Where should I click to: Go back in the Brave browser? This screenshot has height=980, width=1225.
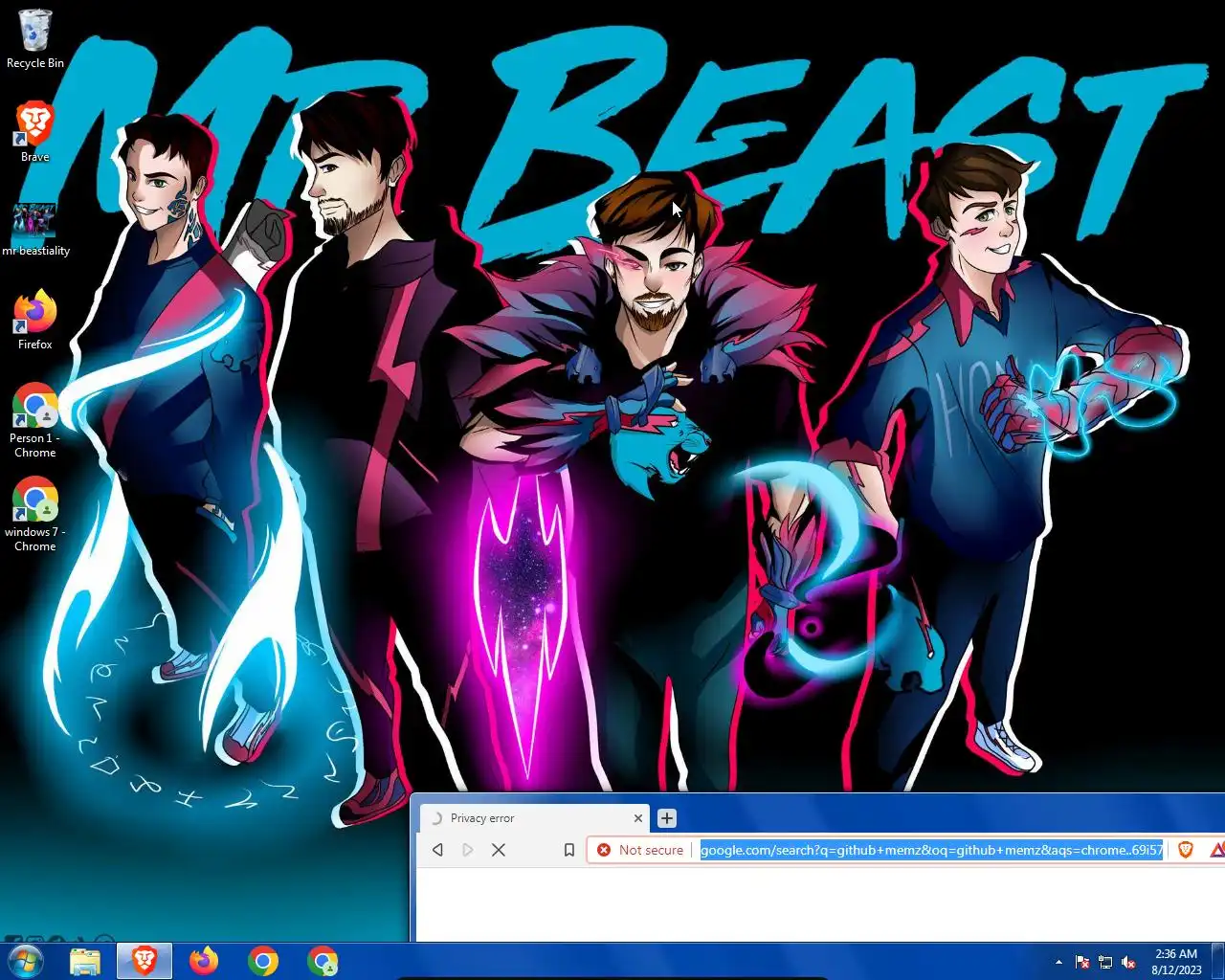point(438,850)
